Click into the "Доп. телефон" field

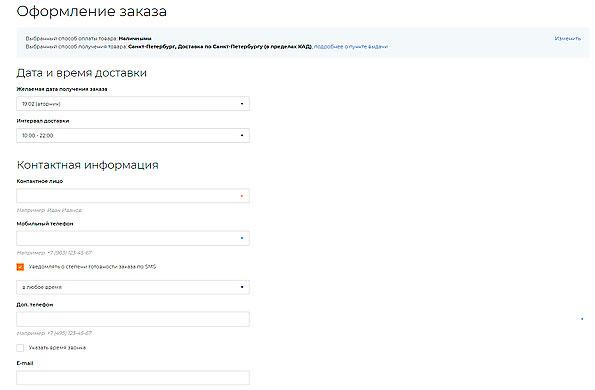click(133, 319)
